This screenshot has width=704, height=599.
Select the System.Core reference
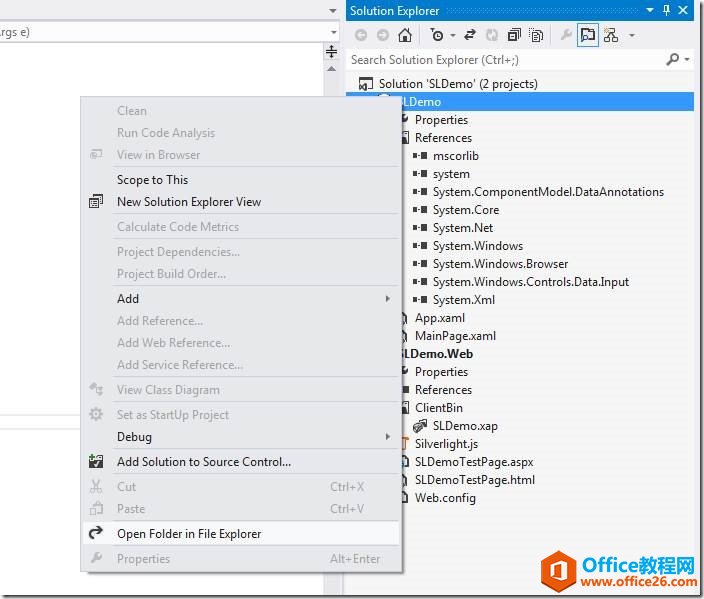coord(466,210)
